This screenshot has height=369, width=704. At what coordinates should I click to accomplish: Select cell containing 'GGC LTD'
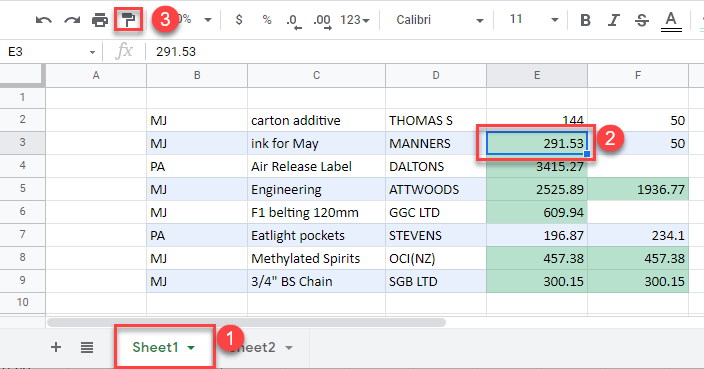tap(436, 212)
